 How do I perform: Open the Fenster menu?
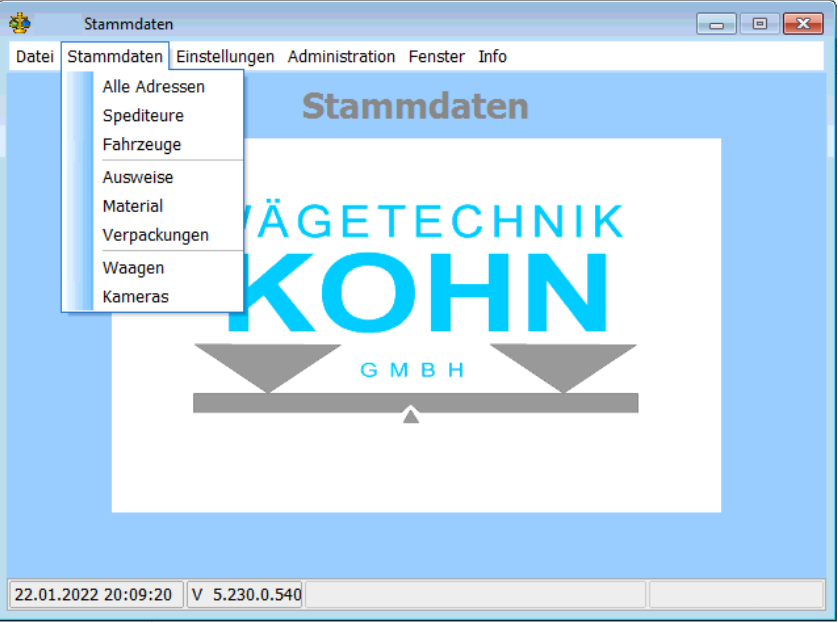pyautogui.click(x=437, y=56)
